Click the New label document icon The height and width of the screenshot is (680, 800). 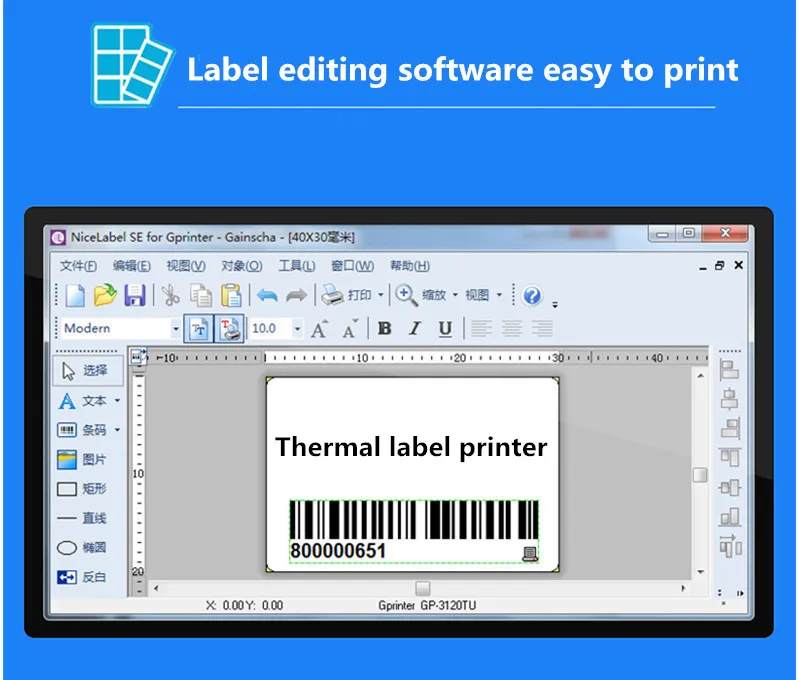click(x=76, y=296)
